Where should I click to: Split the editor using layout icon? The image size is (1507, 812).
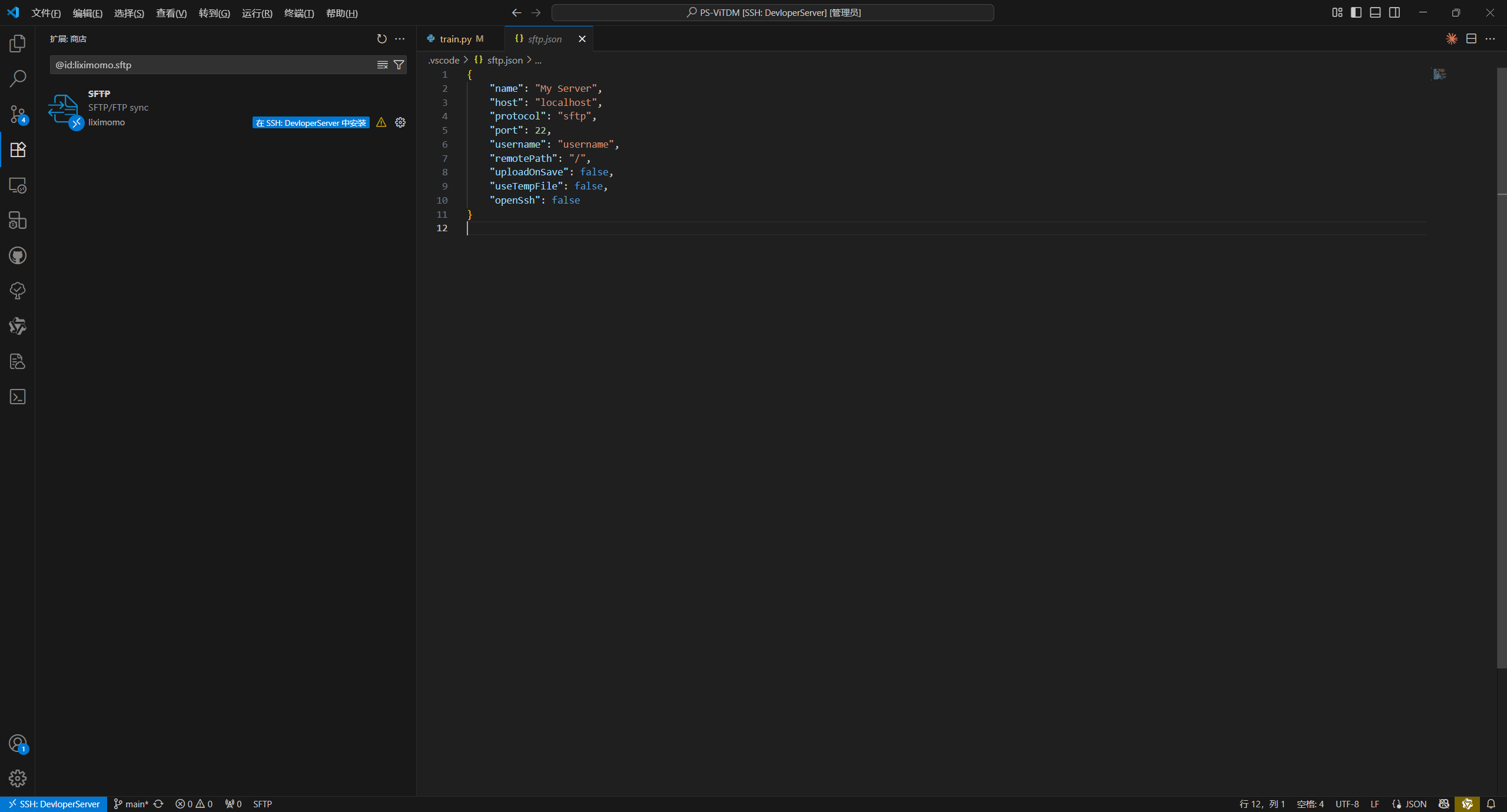coord(1471,39)
